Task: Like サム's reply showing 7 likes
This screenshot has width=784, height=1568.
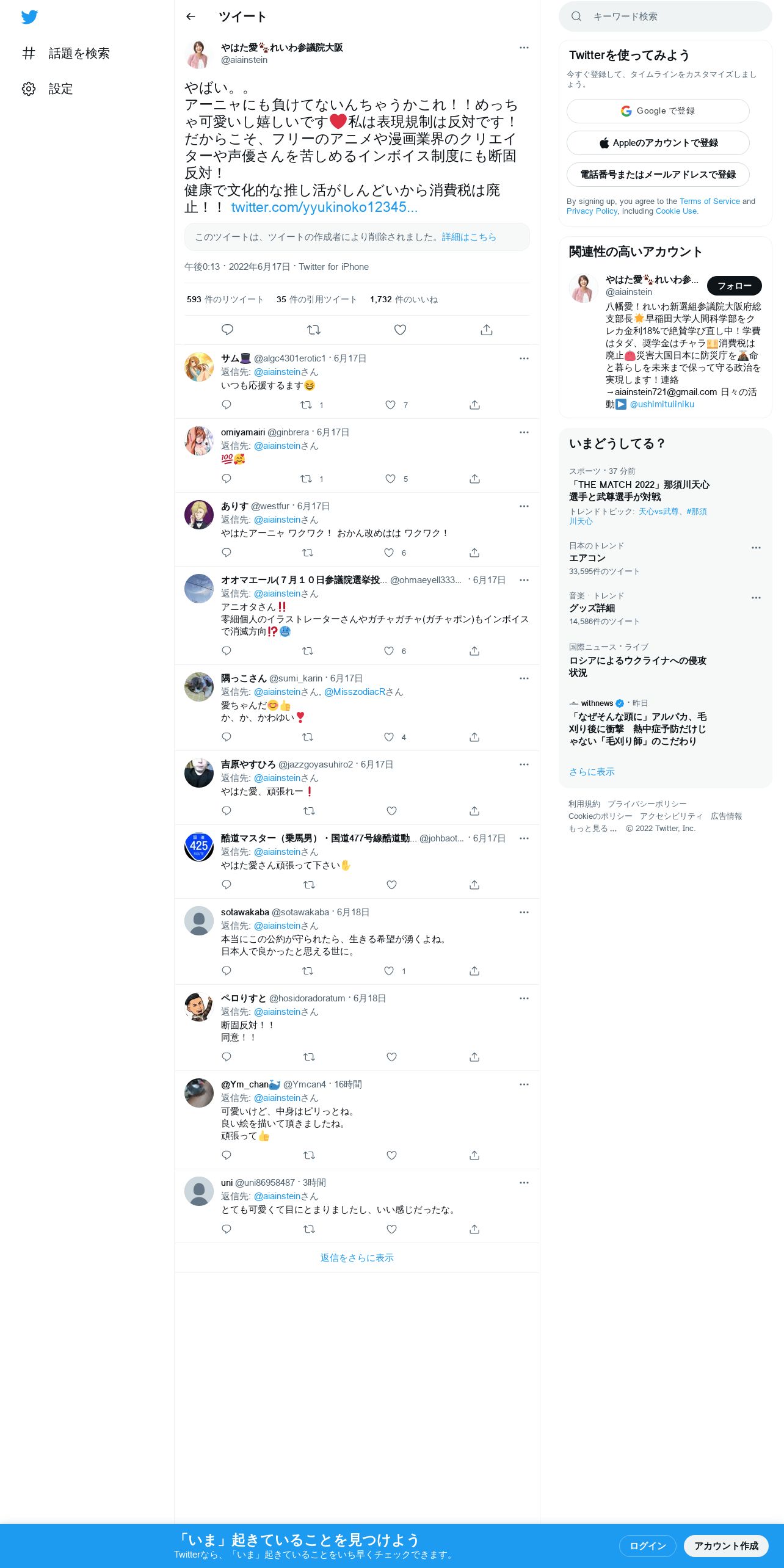Action: (x=390, y=405)
